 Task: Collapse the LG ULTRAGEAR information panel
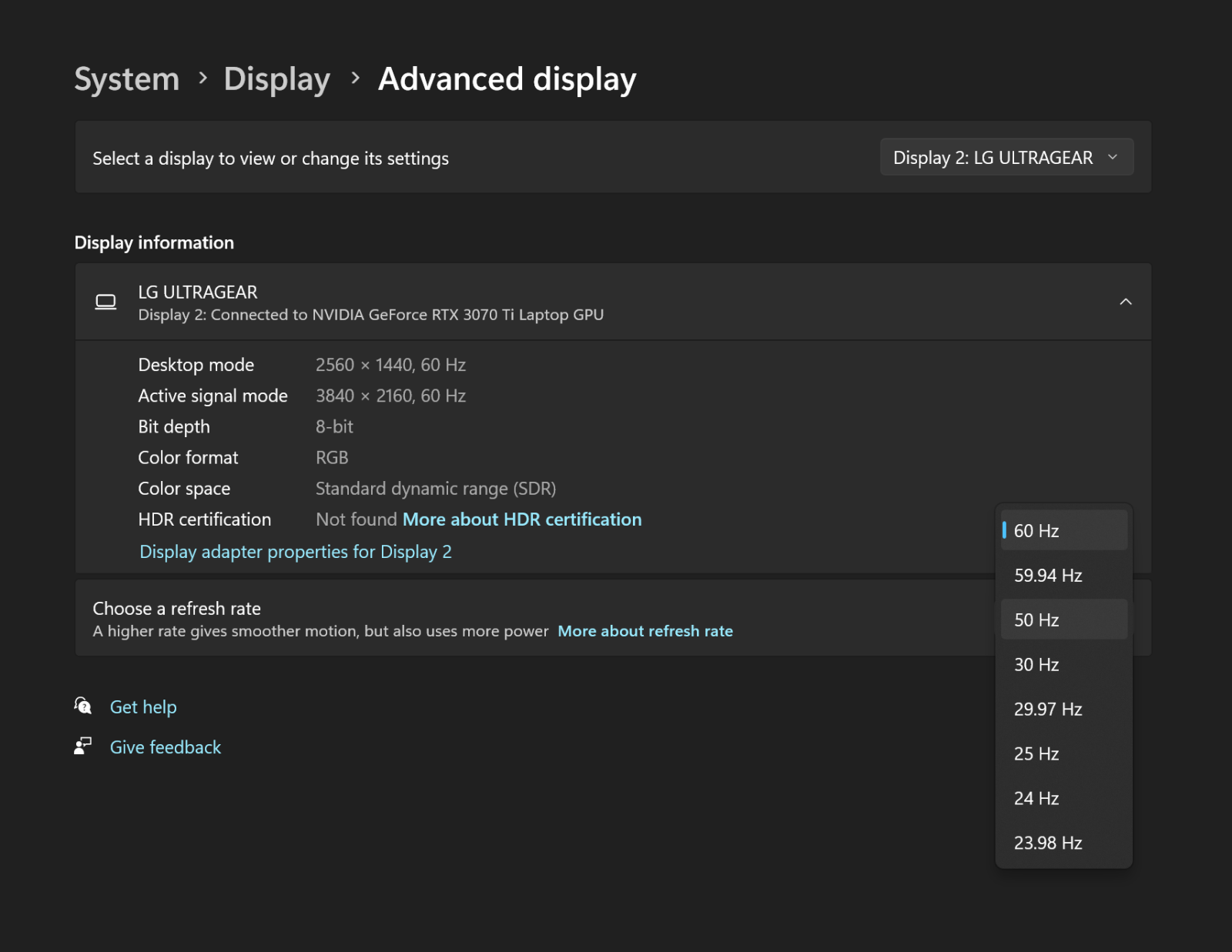coord(1125,302)
